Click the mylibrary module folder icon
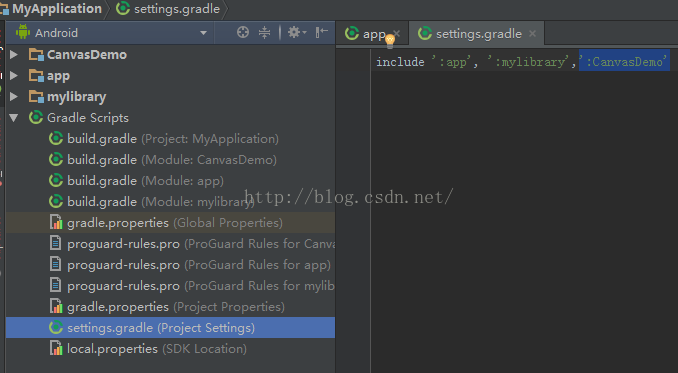678x373 pixels. [x=36, y=96]
